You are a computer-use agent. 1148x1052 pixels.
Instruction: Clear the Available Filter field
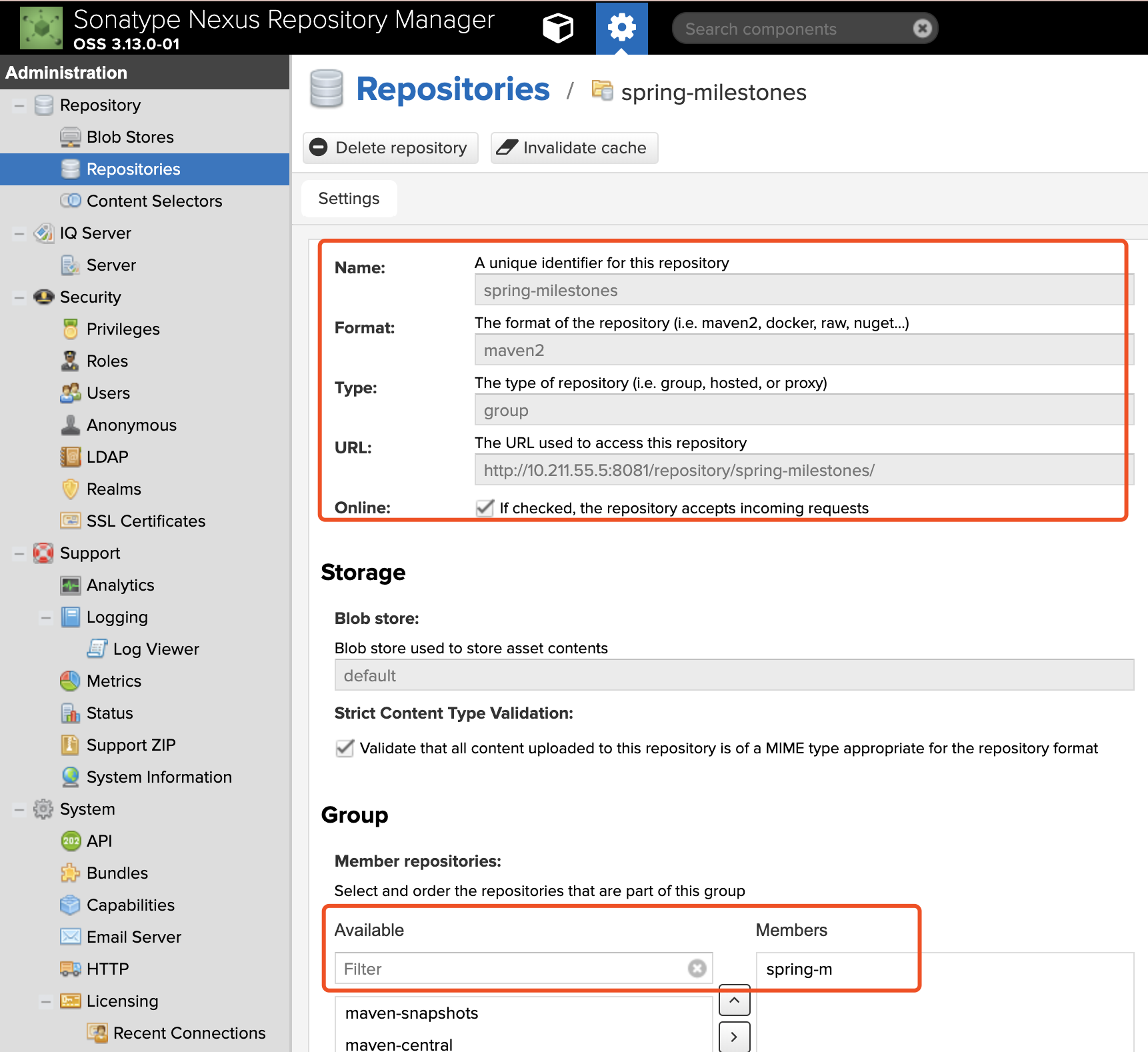[697, 968]
